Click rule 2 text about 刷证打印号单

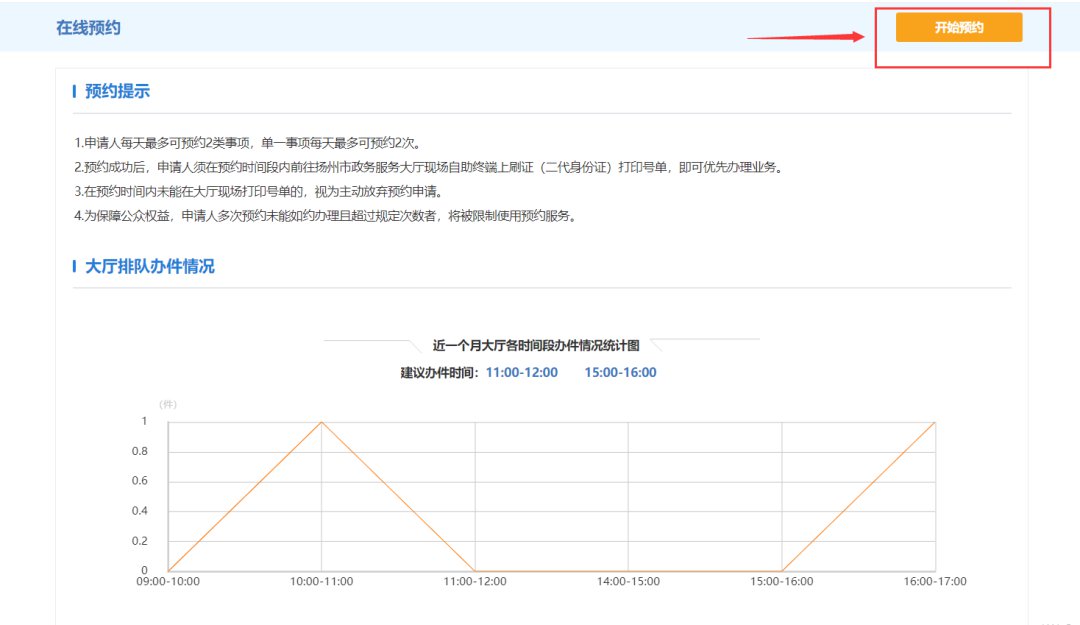click(428, 167)
